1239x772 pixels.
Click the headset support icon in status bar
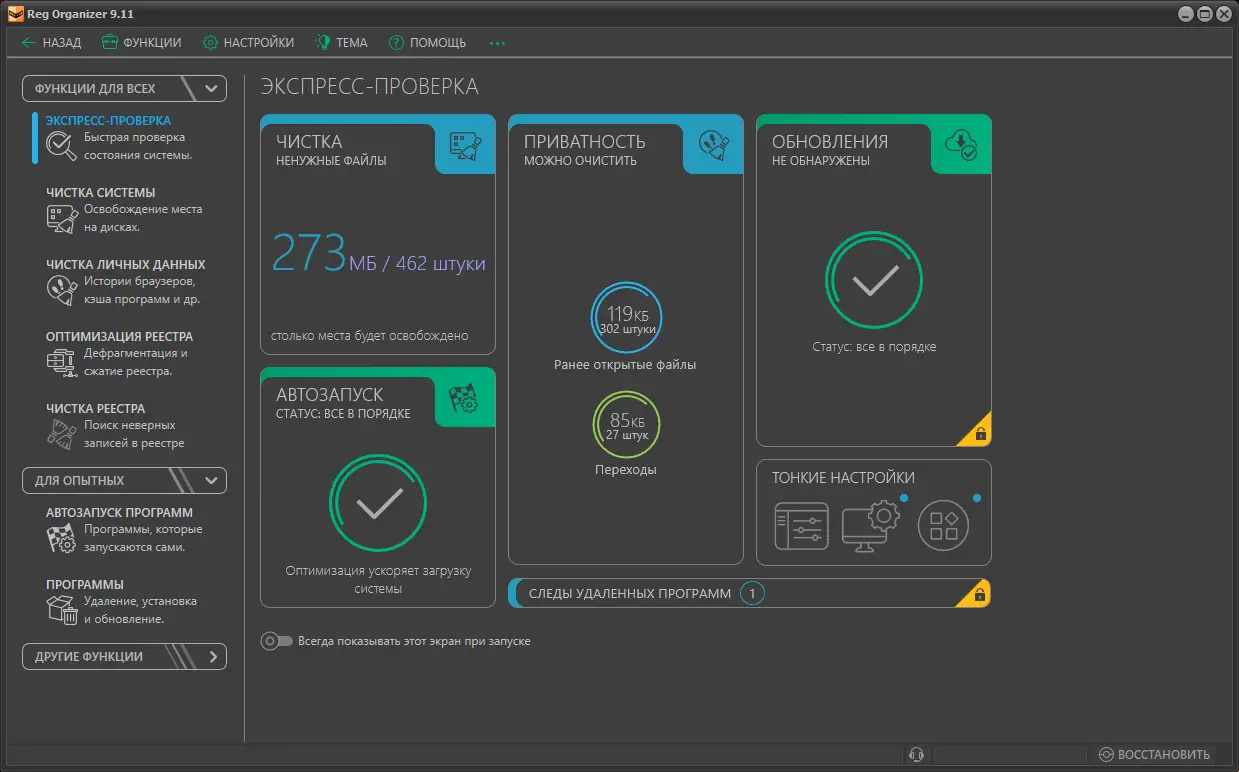click(914, 755)
